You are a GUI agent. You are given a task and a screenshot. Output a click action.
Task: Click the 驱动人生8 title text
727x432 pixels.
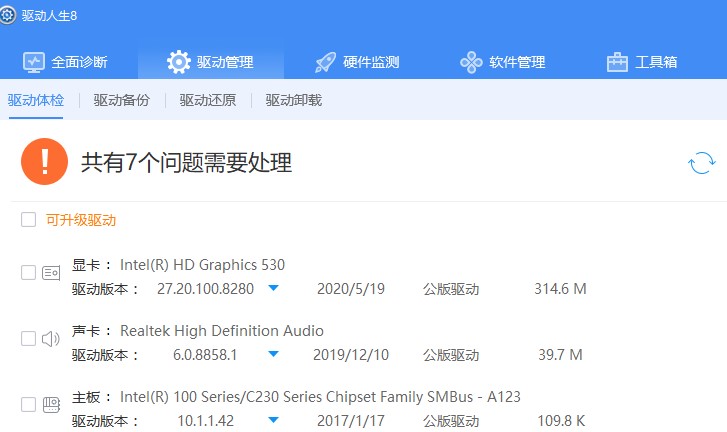tap(49, 16)
